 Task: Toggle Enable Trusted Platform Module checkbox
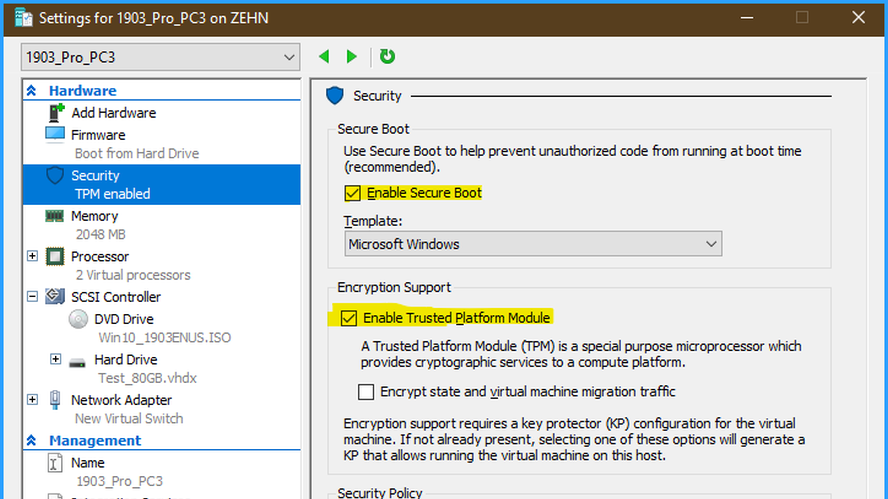[349, 318]
